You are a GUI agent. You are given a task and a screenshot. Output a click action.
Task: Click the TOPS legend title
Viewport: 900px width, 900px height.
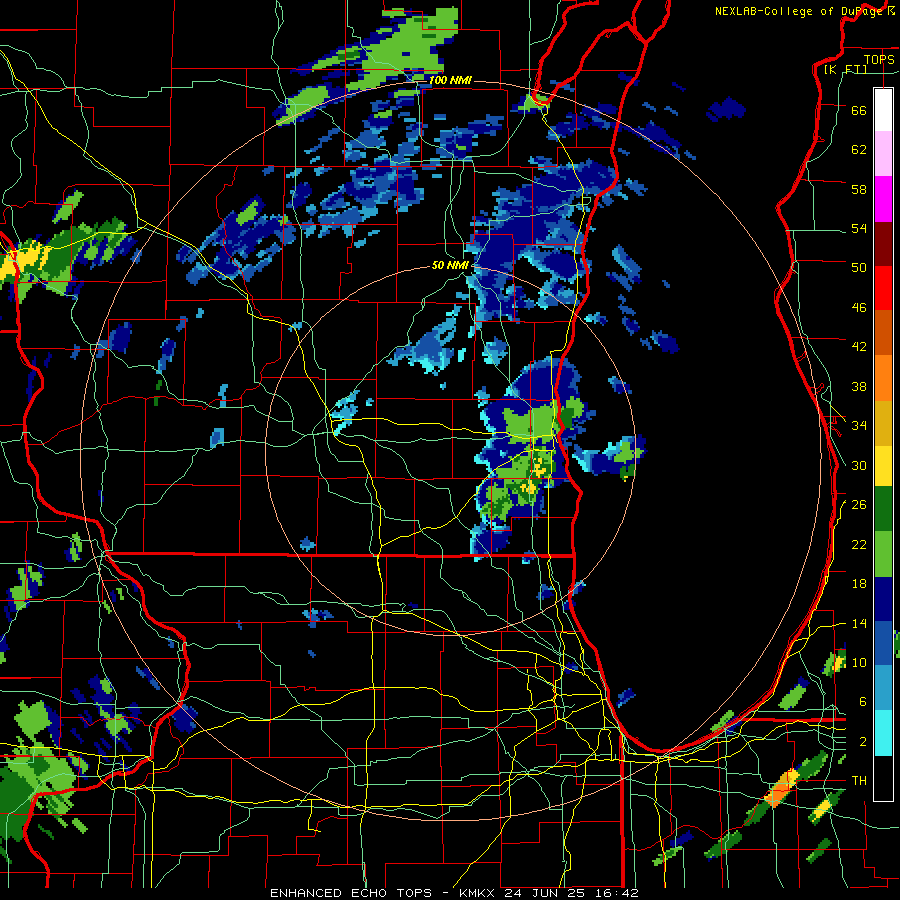pyautogui.click(x=879, y=59)
